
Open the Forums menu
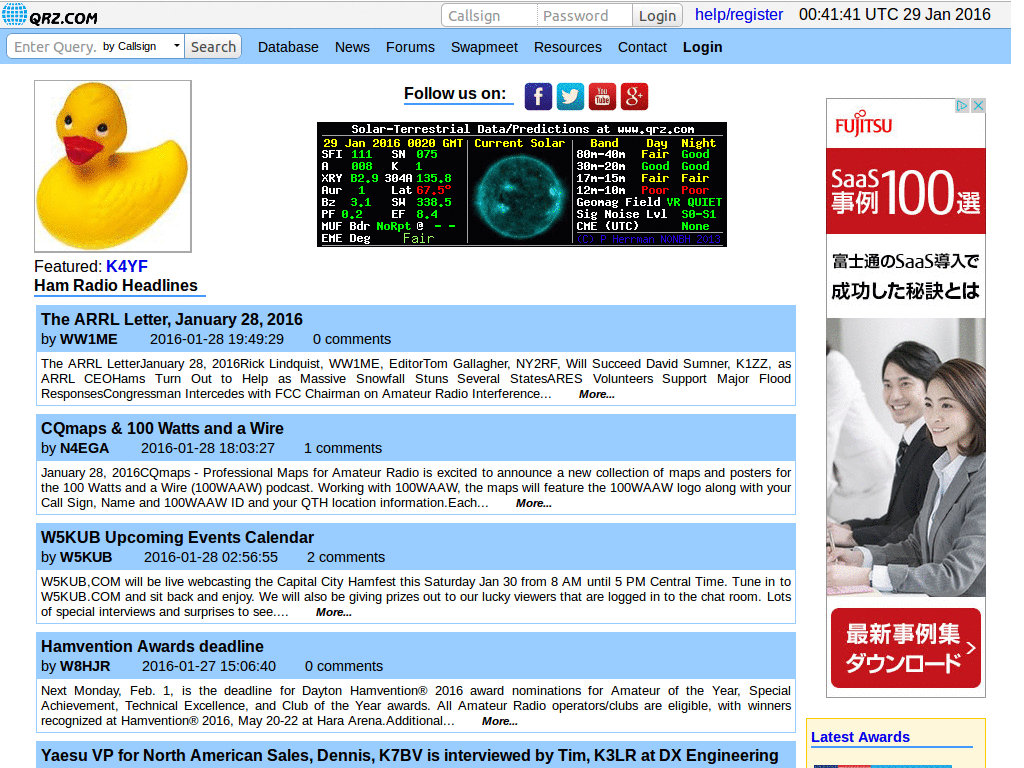coord(410,47)
